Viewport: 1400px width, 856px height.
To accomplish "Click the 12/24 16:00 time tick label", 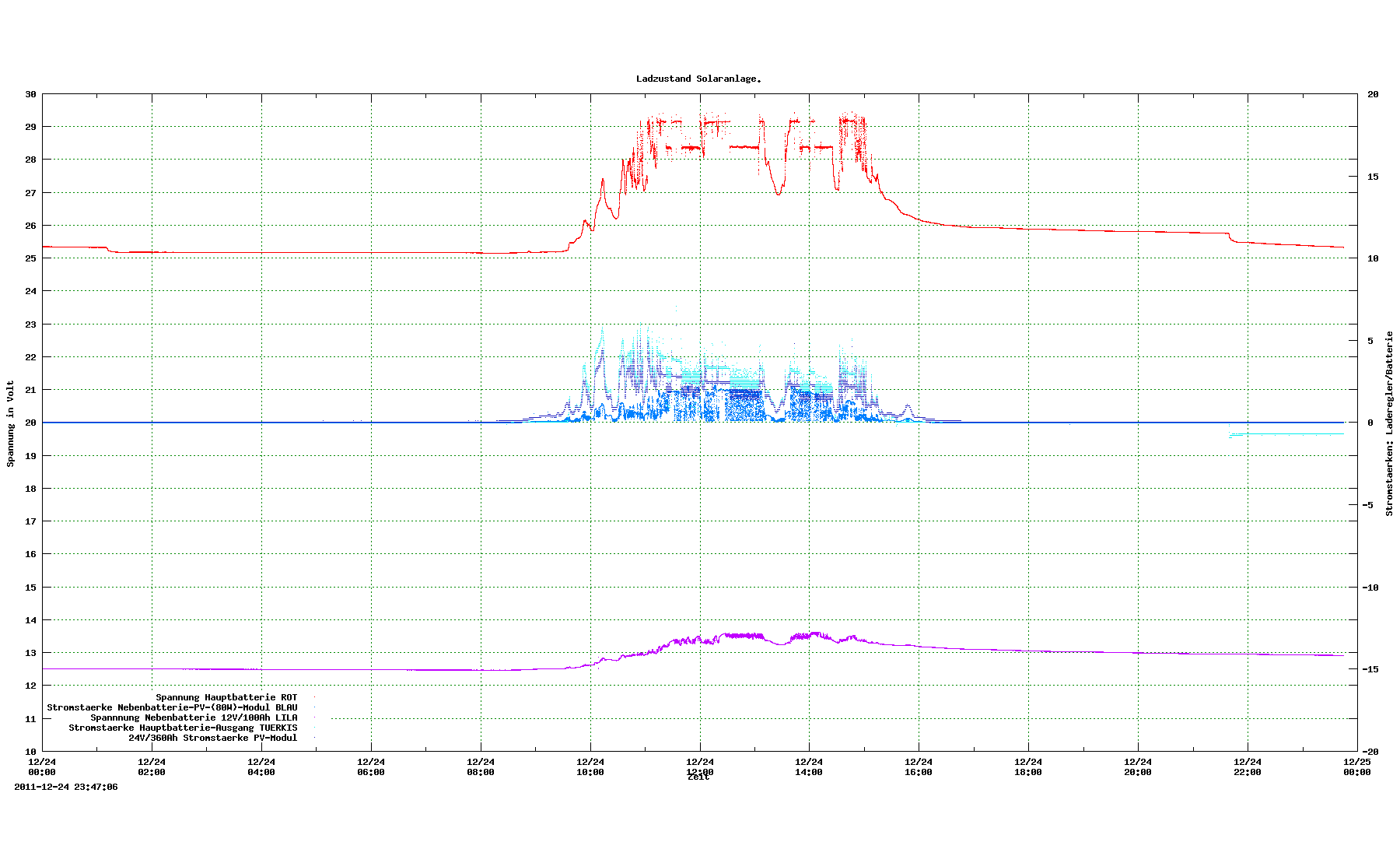I will pyautogui.click(x=919, y=767).
